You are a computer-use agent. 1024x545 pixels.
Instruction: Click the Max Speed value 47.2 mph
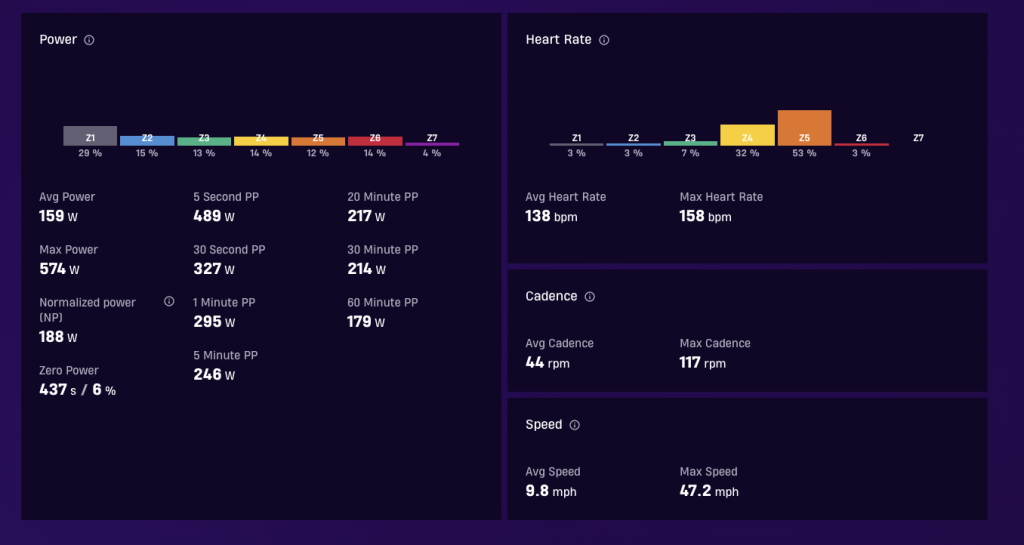coord(709,491)
